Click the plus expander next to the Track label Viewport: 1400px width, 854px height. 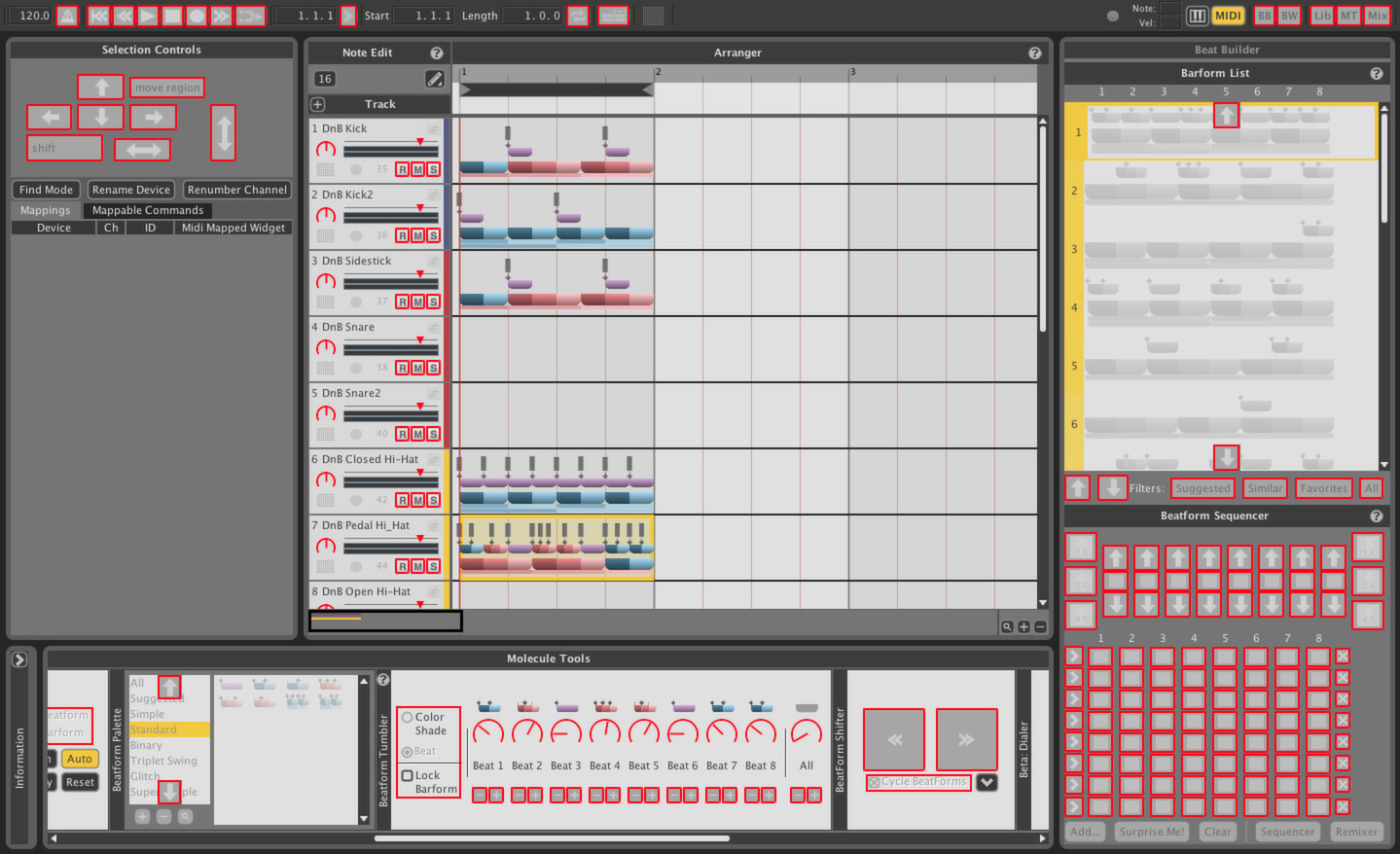(x=316, y=104)
